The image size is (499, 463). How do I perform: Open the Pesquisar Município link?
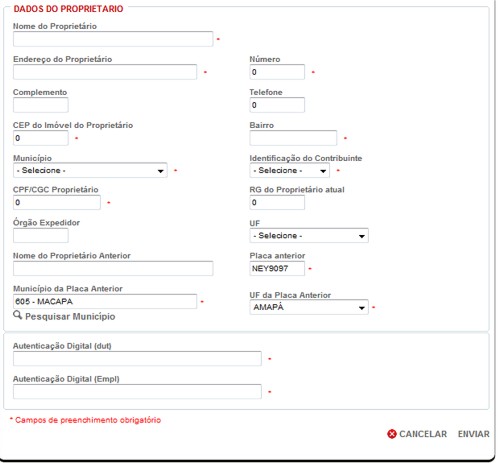pyautogui.click(x=70, y=316)
